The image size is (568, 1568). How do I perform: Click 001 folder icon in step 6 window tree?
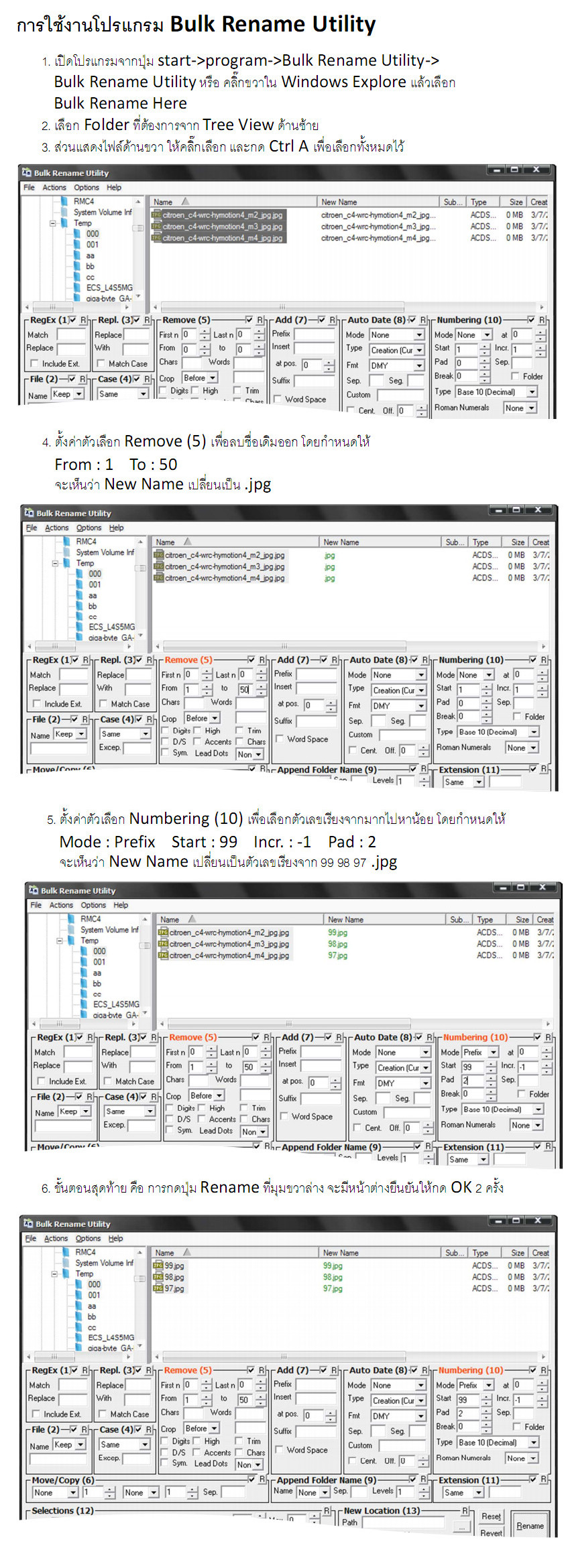click(x=79, y=1295)
